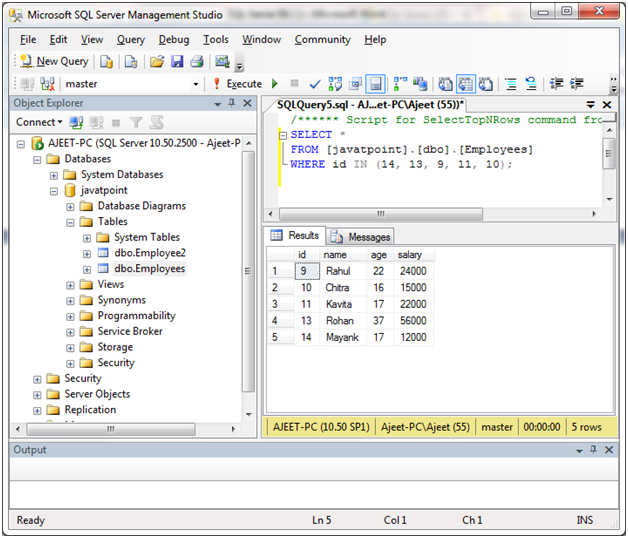Click the Comment out lines icon
This screenshot has width=628, height=538.
pyautogui.click(x=511, y=84)
